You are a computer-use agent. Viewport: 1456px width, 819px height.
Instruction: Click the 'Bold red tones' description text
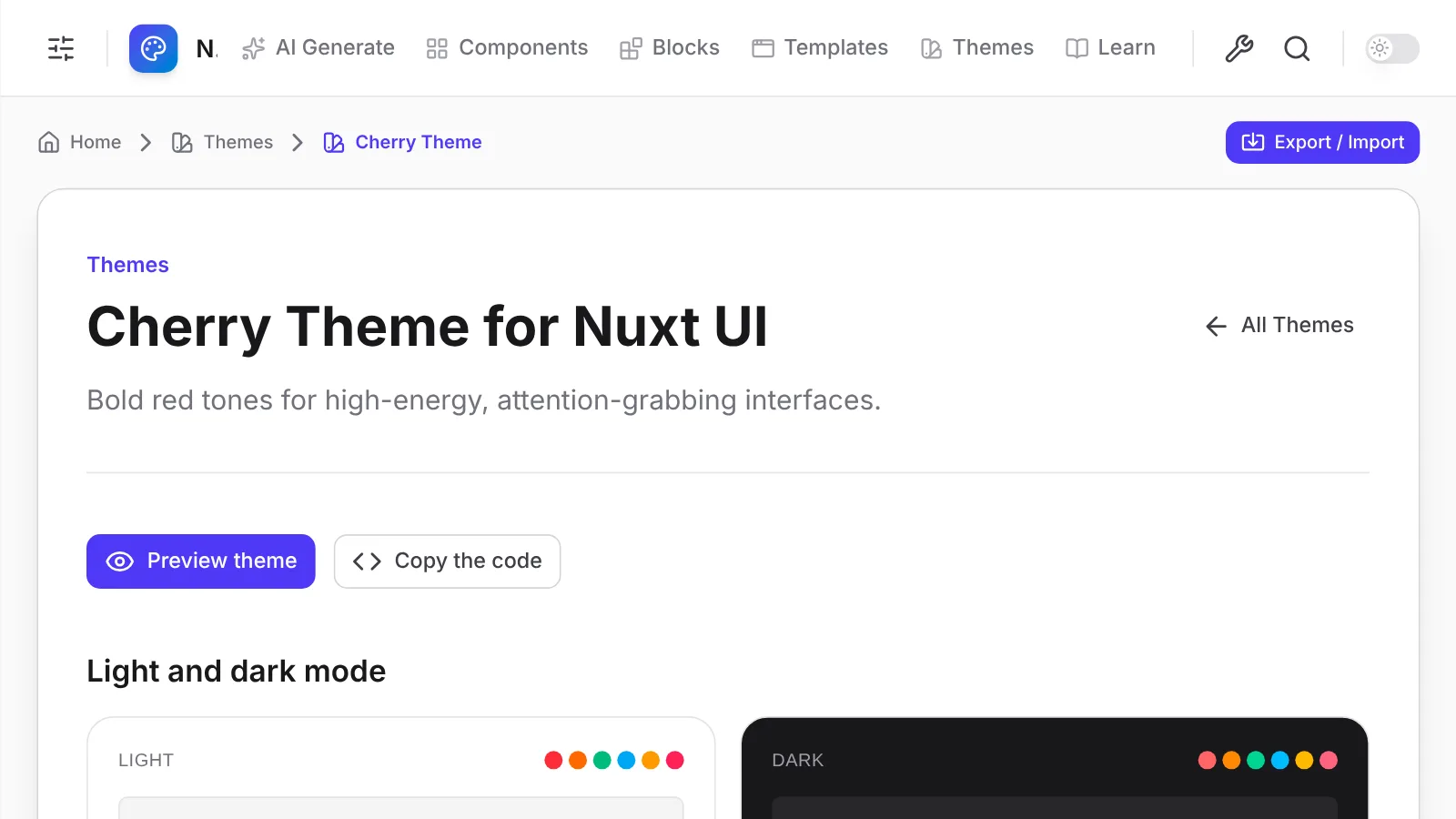click(484, 400)
